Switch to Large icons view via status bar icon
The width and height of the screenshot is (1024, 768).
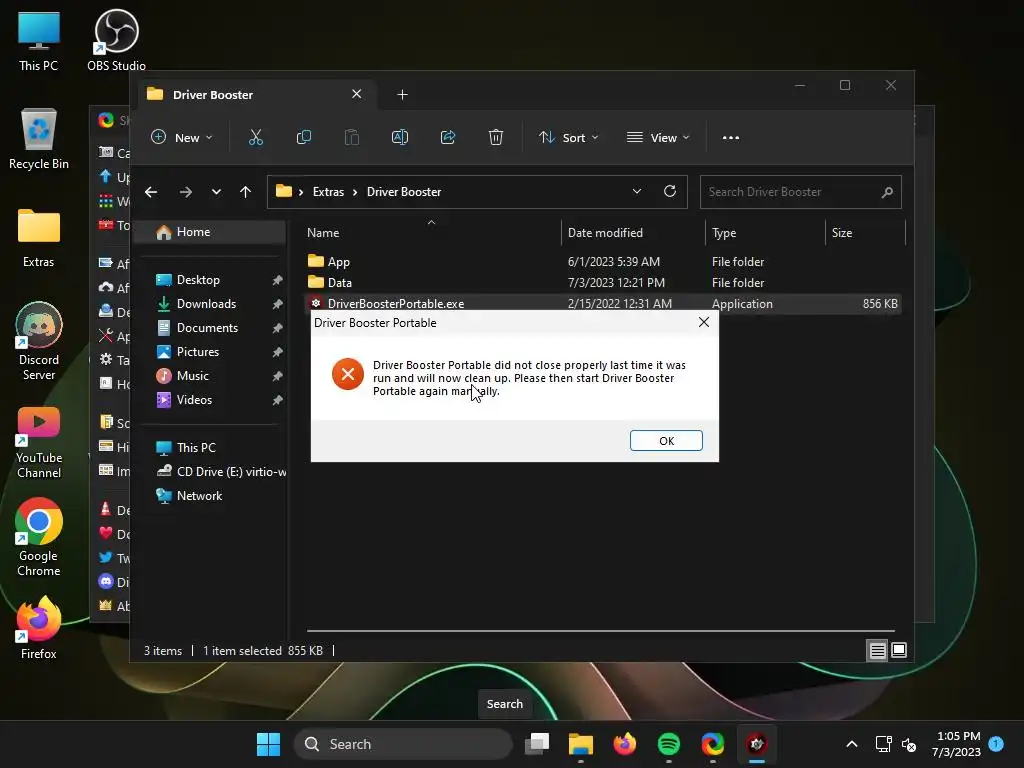[899, 650]
